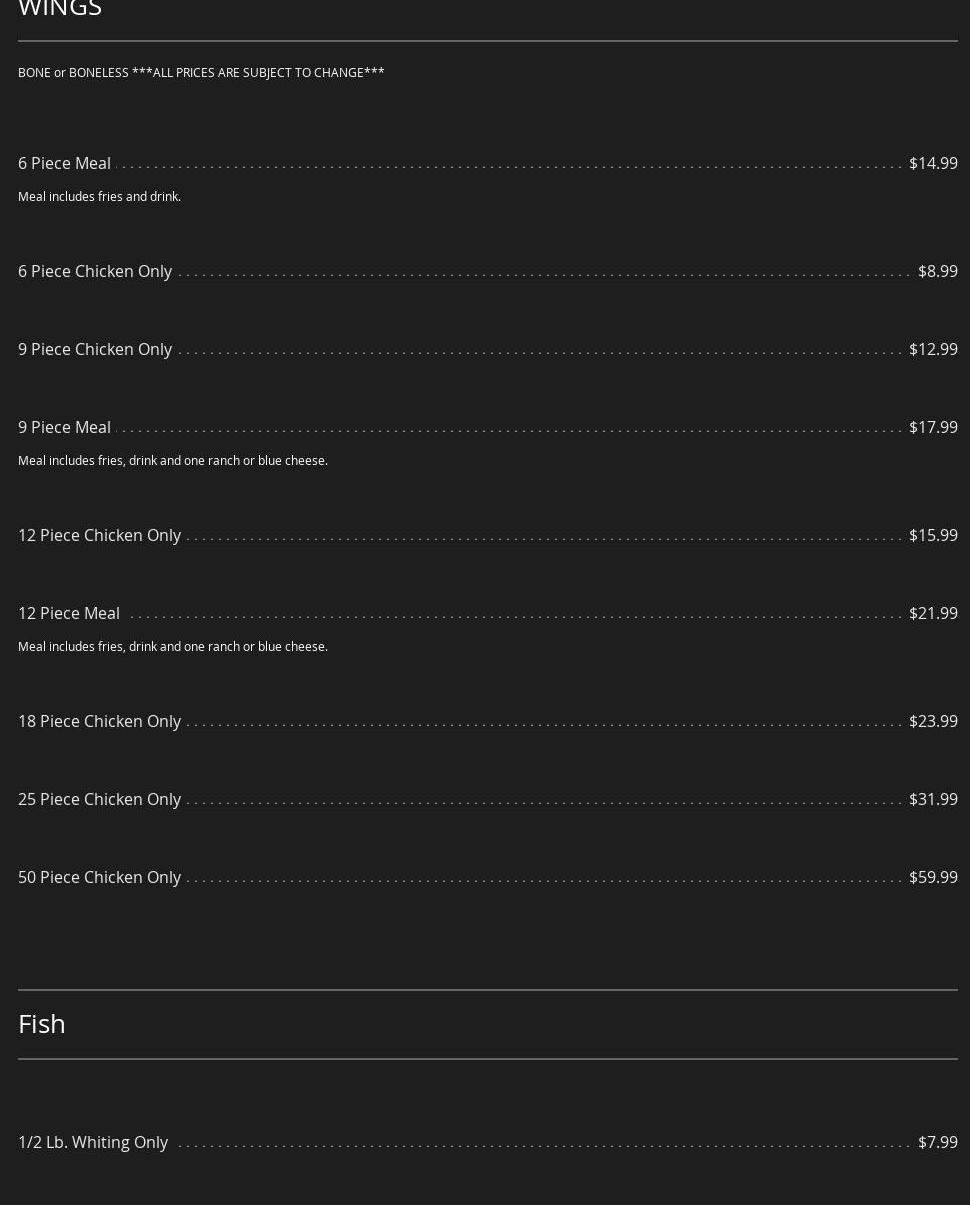Select the $21.99 price
The width and height of the screenshot is (970, 1205).
[x=932, y=613]
